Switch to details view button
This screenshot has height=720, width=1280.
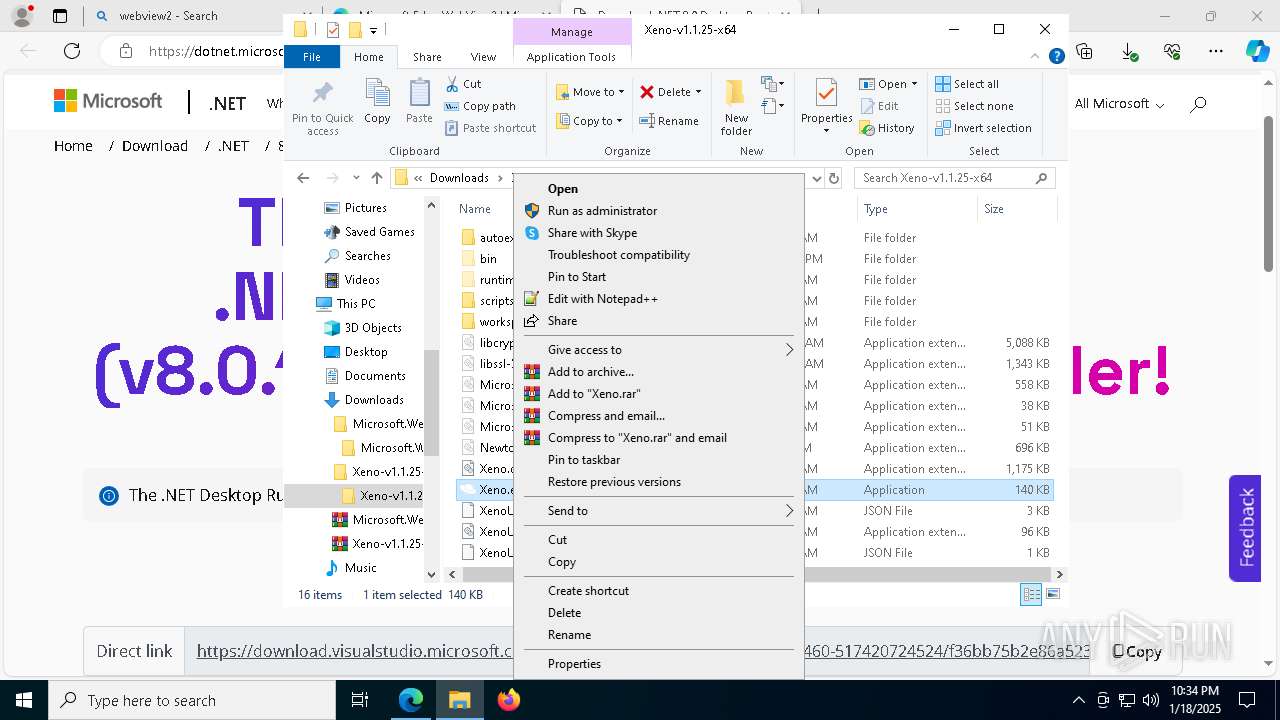(x=1031, y=594)
